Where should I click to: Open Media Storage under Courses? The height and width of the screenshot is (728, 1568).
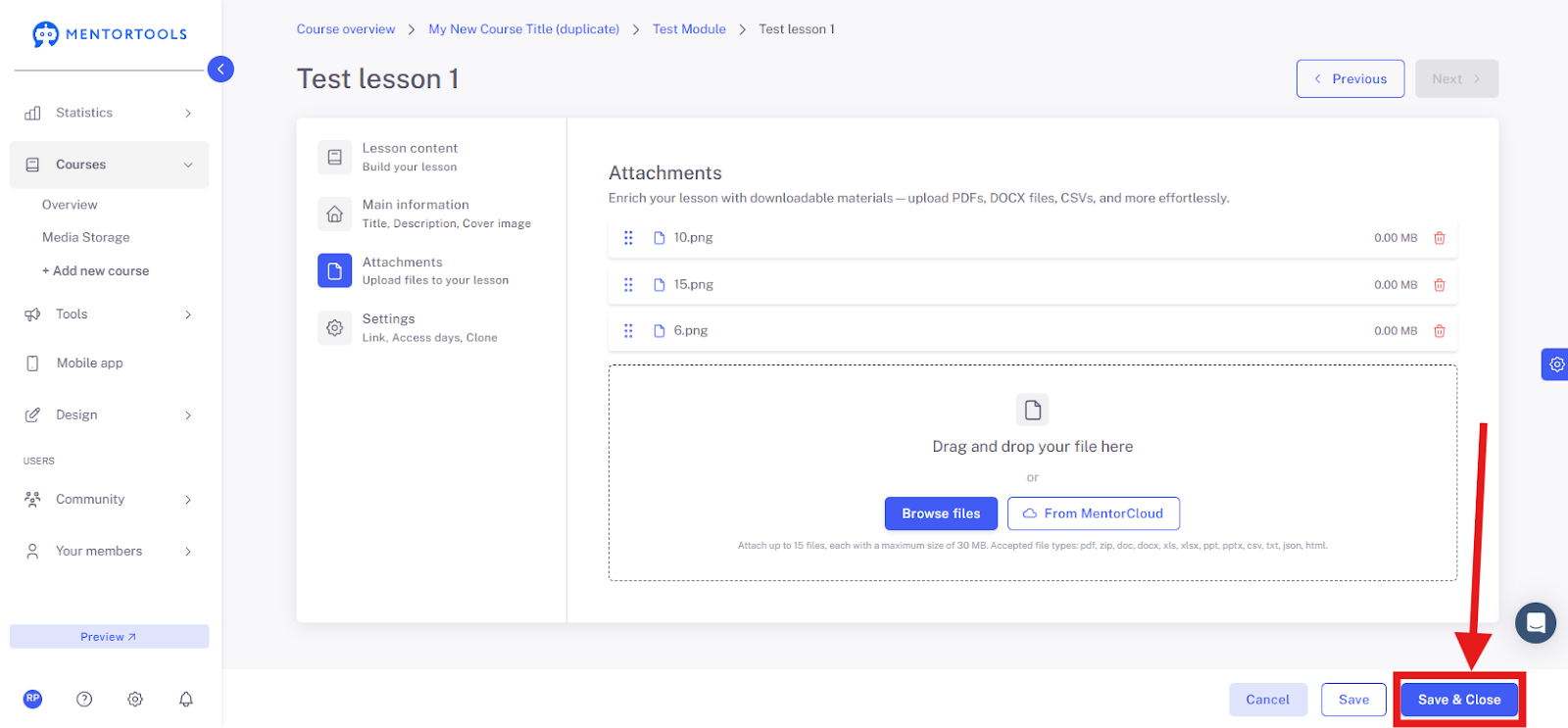(x=86, y=237)
